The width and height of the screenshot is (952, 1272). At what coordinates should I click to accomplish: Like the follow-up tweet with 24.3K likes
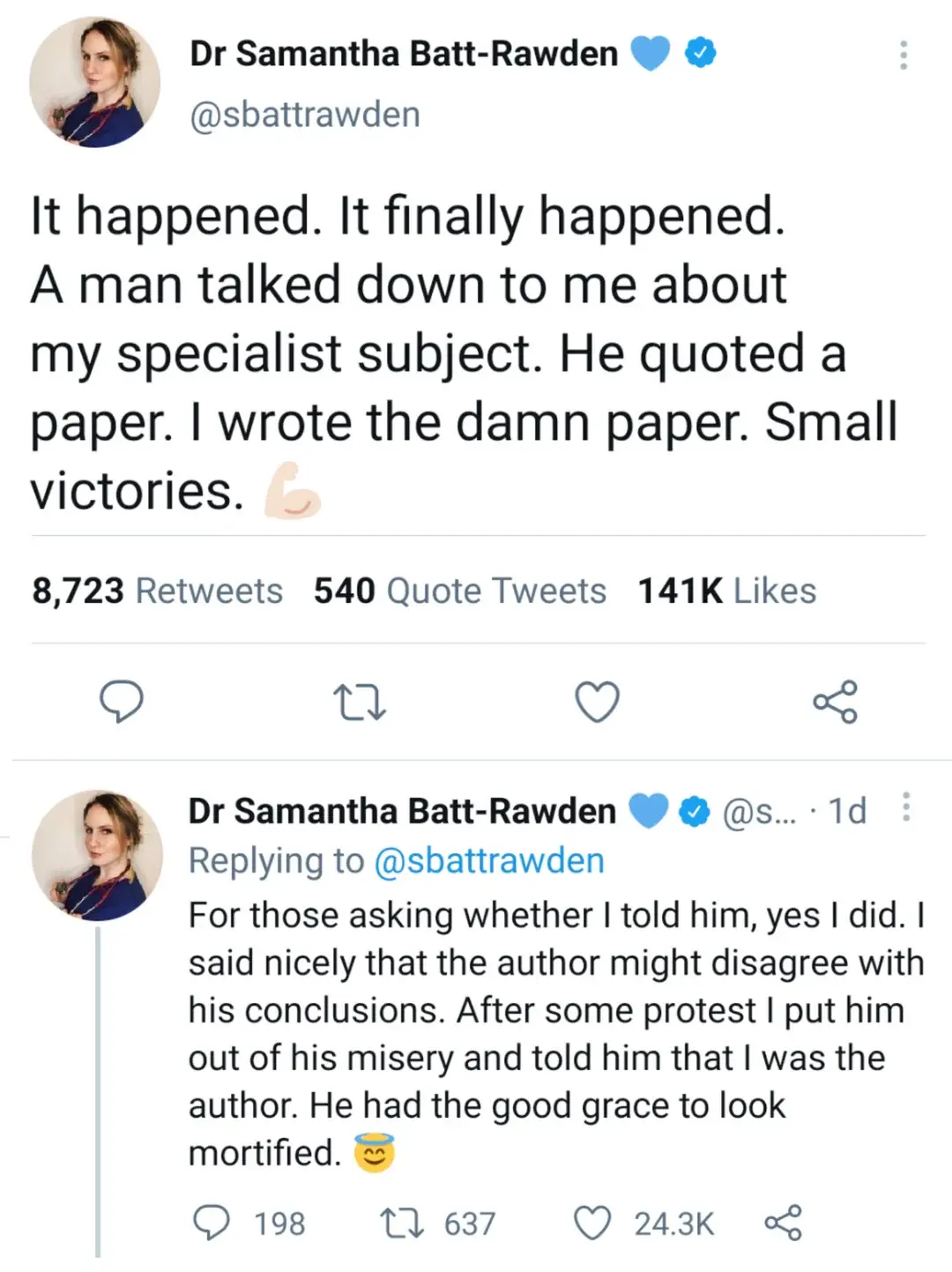pyautogui.click(x=643, y=1224)
